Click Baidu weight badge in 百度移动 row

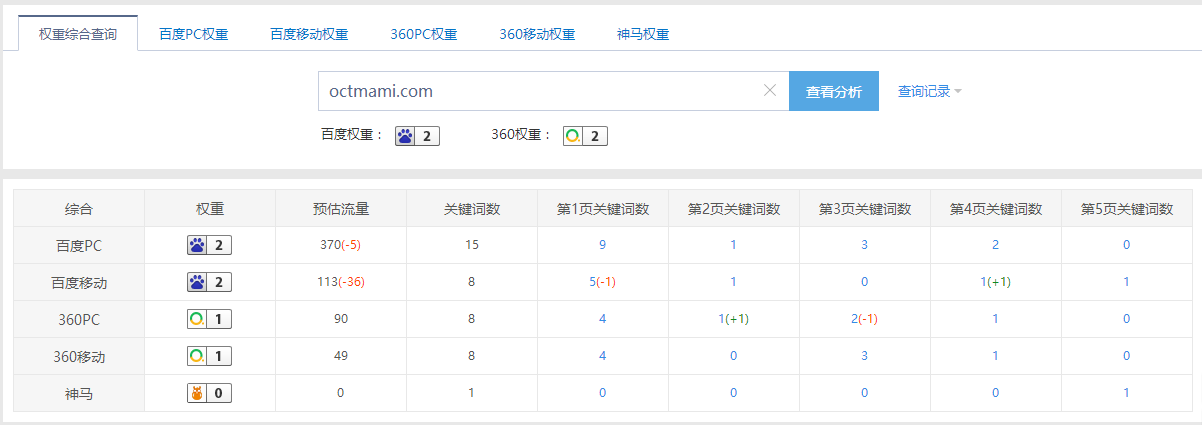210,282
